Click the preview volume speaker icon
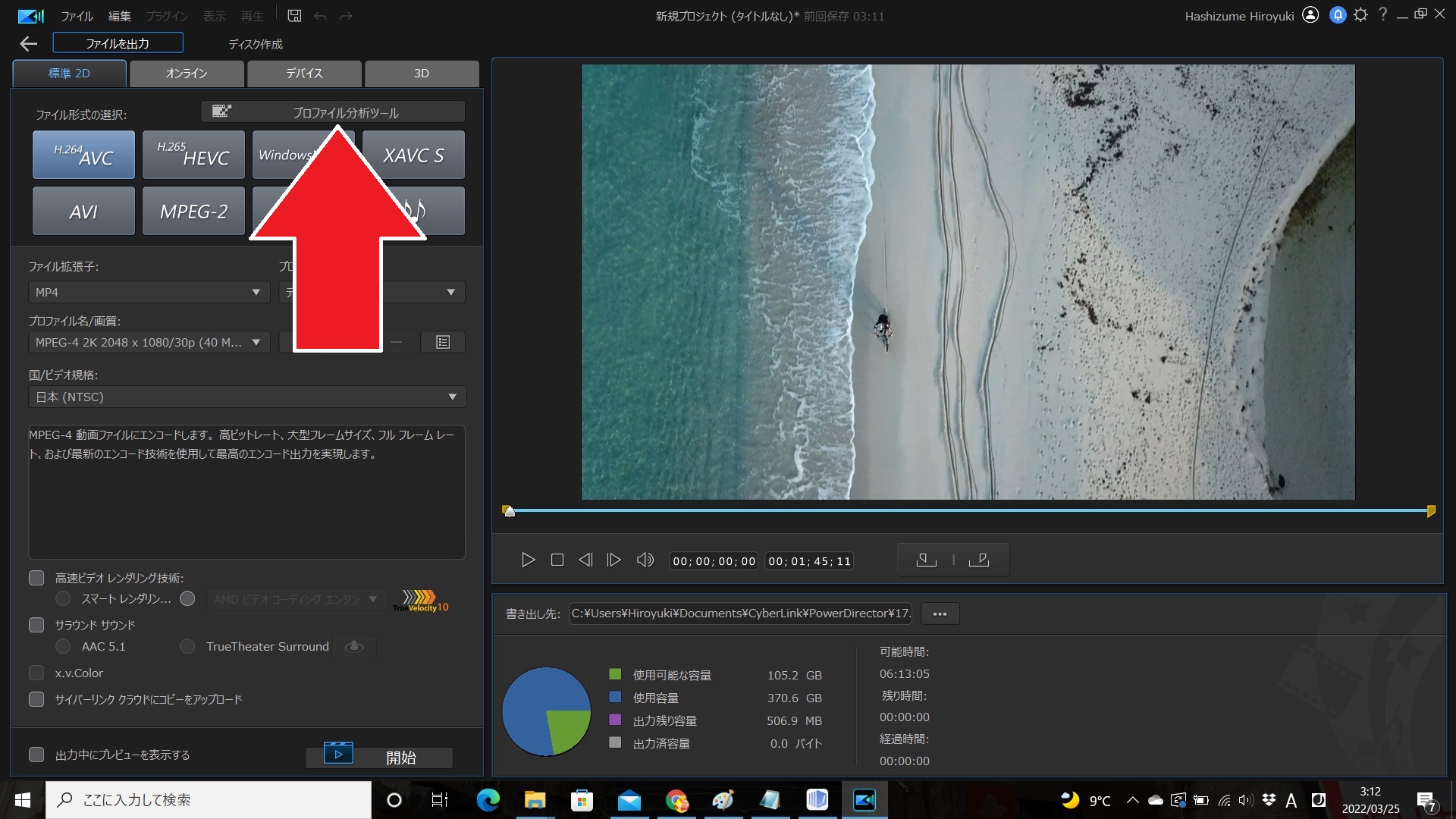Image resolution: width=1456 pixels, height=819 pixels. pos(645,560)
